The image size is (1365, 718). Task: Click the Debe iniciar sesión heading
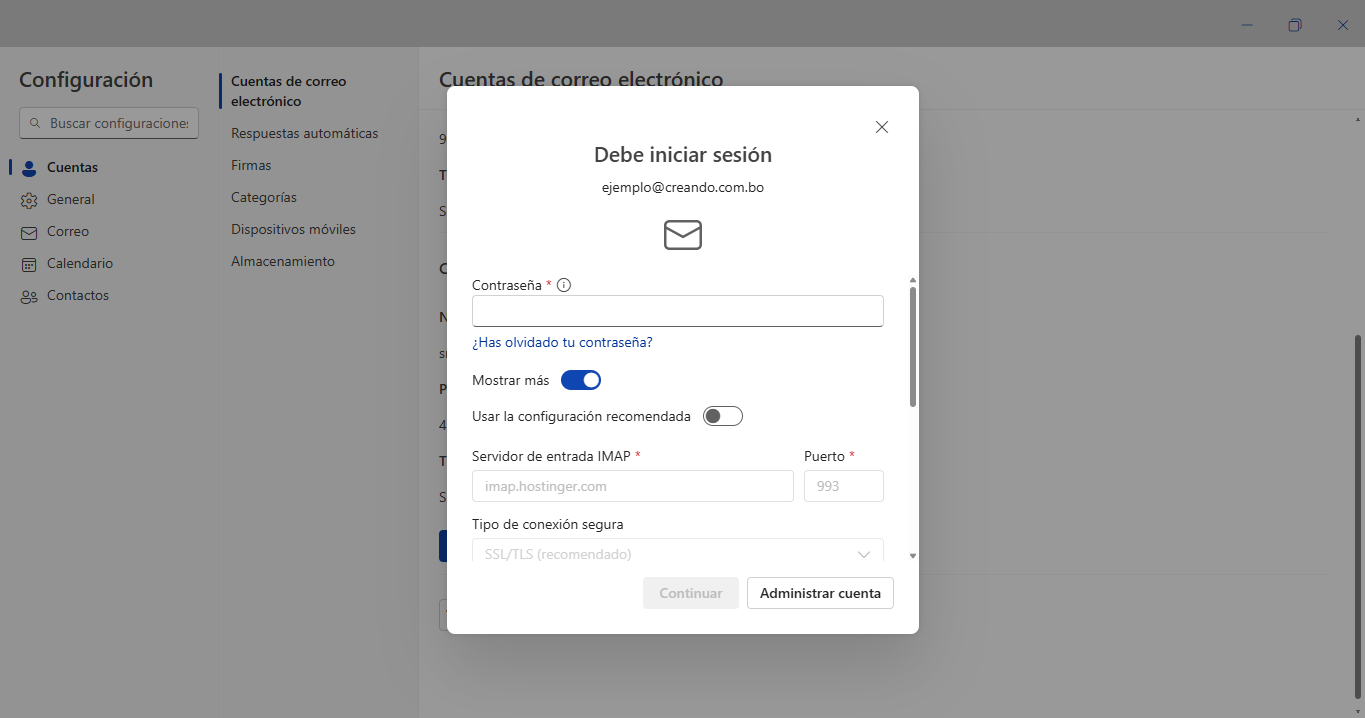click(683, 155)
